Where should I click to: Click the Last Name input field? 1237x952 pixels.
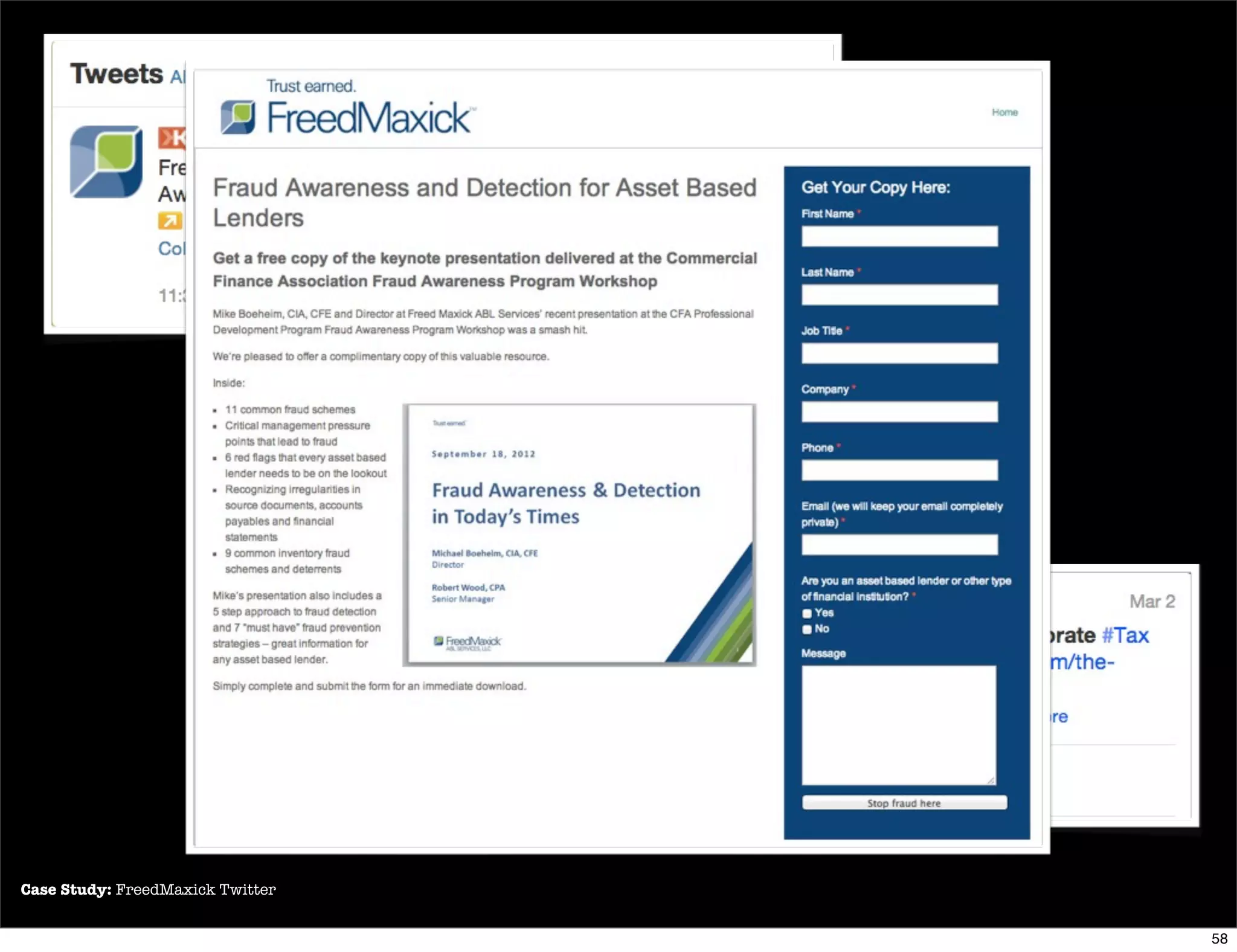pos(899,295)
